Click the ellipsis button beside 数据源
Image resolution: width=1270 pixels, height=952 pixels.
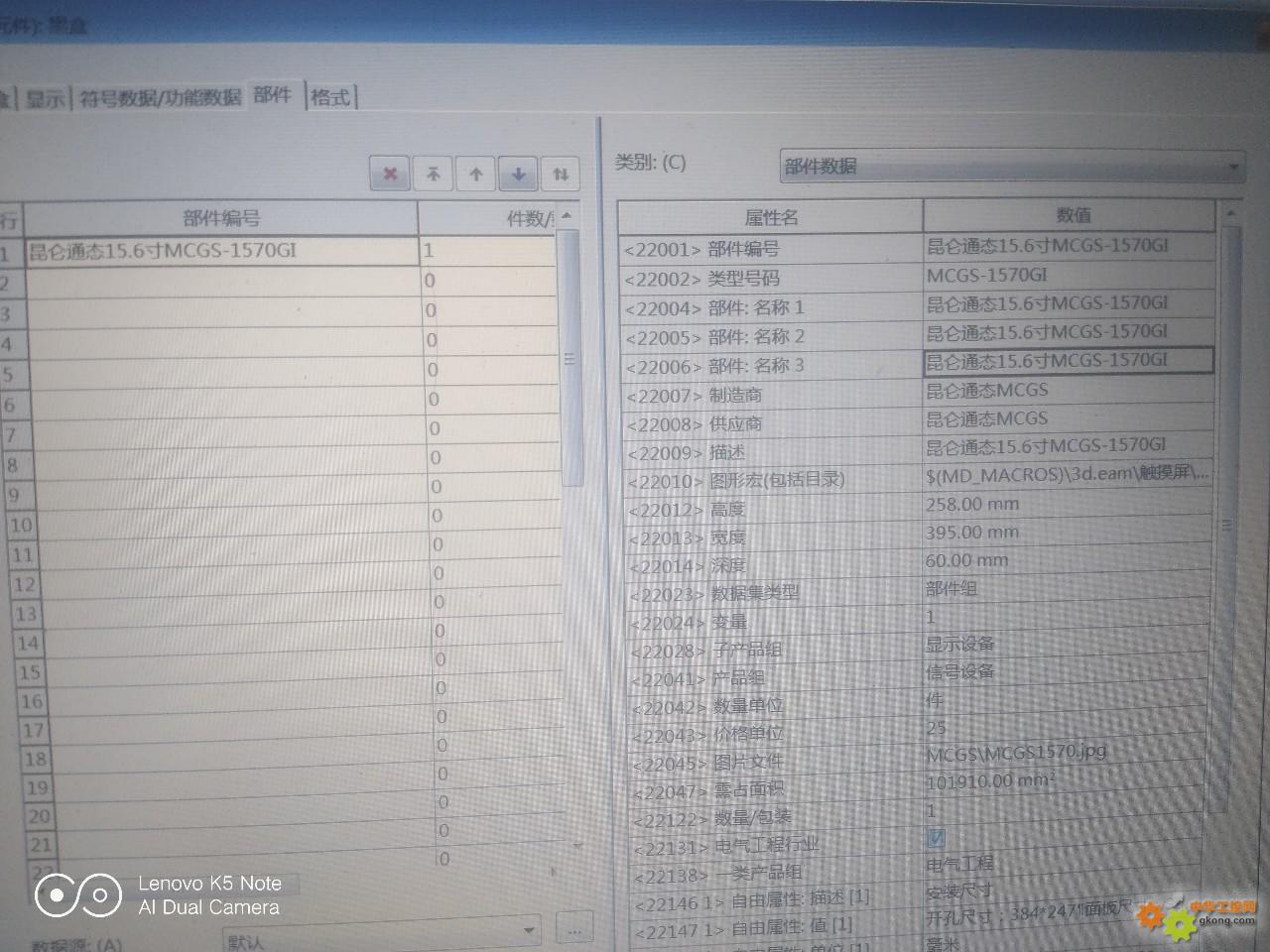click(x=573, y=930)
